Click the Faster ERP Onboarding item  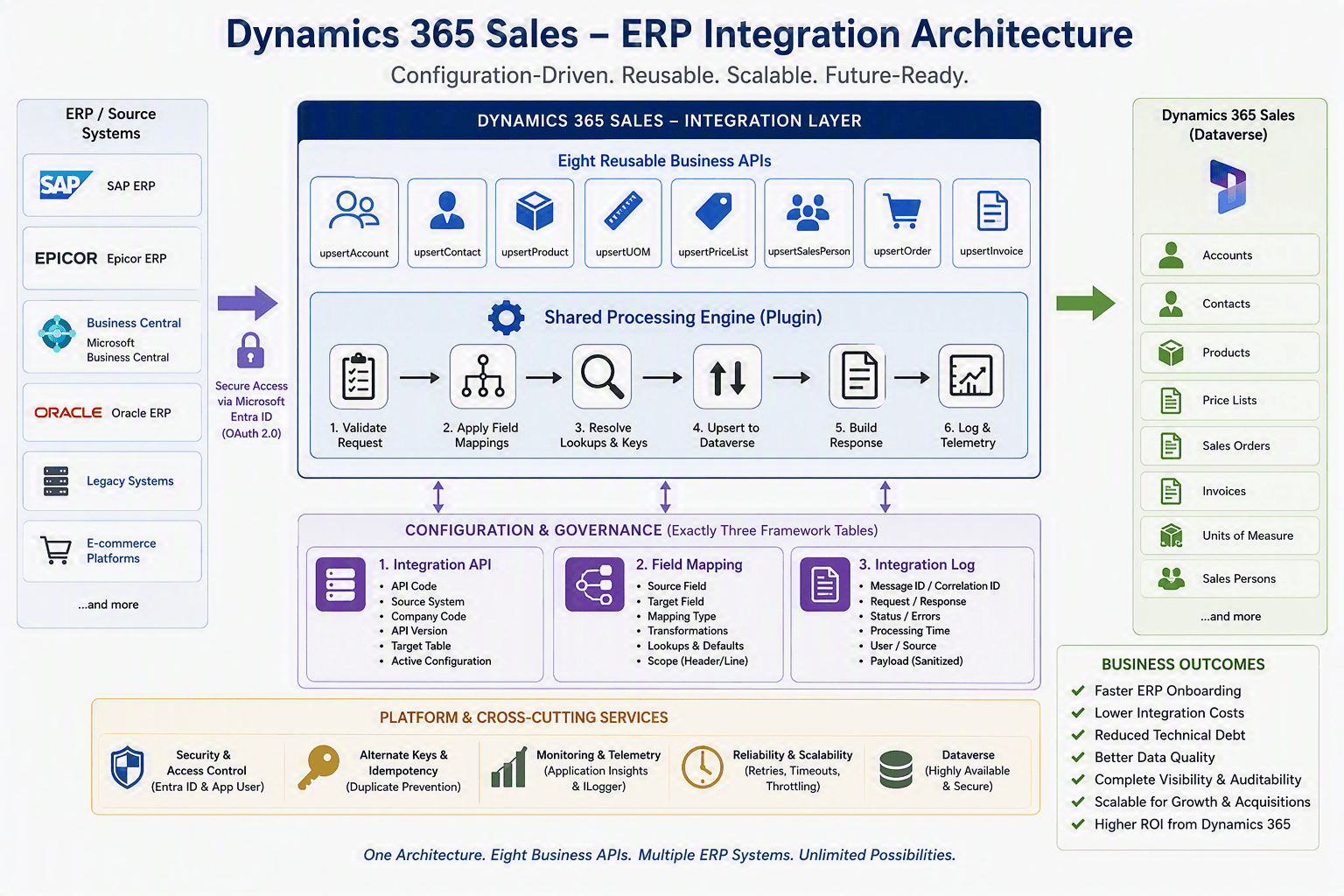[1167, 690]
